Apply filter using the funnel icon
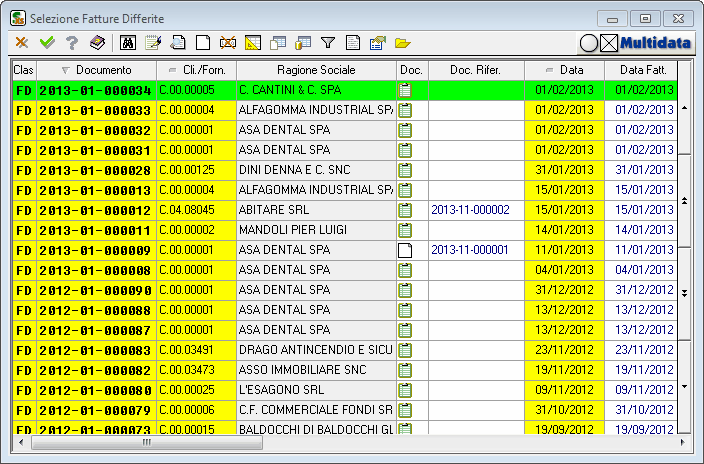This screenshot has height=464, width=704. (x=328, y=43)
